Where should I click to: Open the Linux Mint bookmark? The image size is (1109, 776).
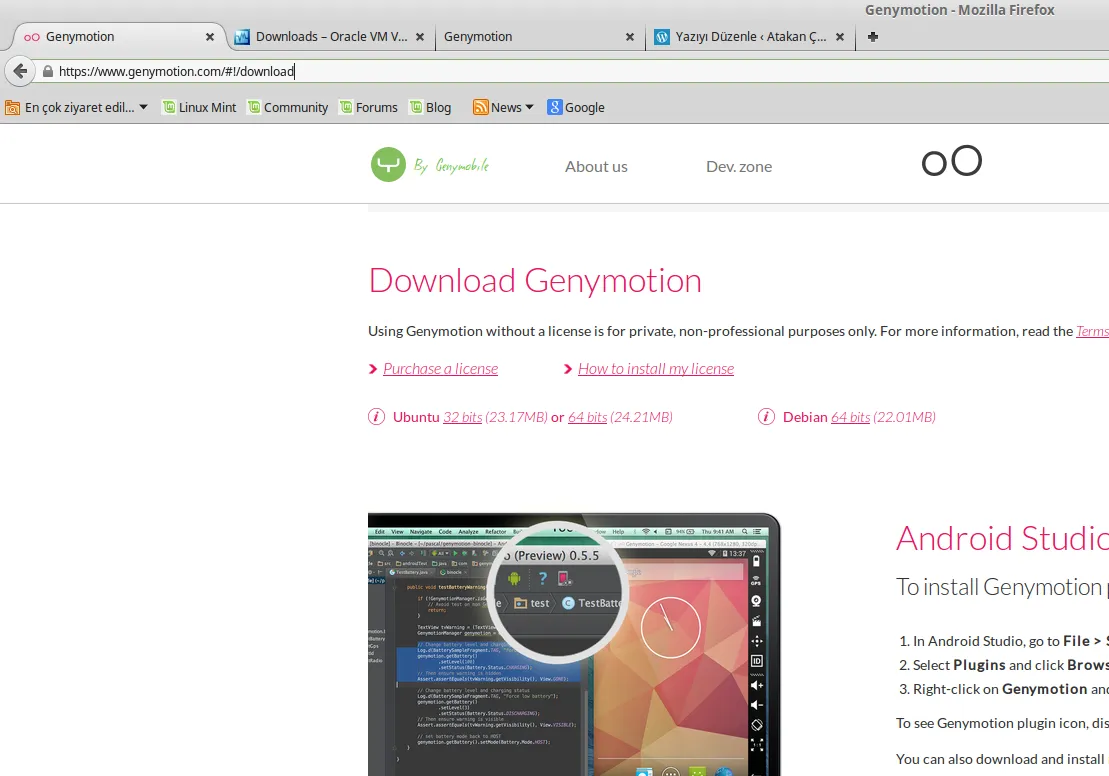[x=199, y=108]
